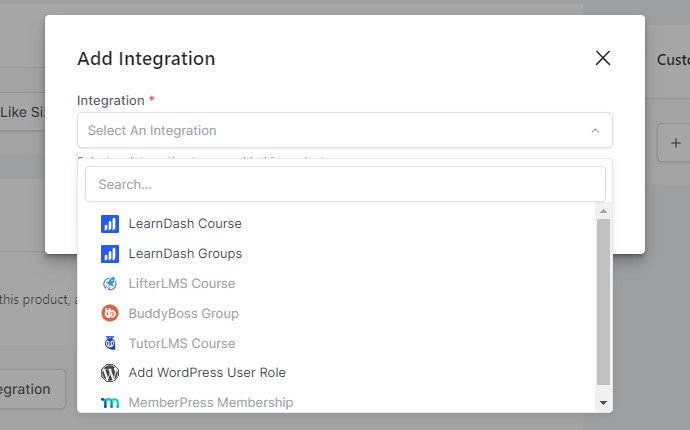Pick TutorLMS Course integration

338,343
